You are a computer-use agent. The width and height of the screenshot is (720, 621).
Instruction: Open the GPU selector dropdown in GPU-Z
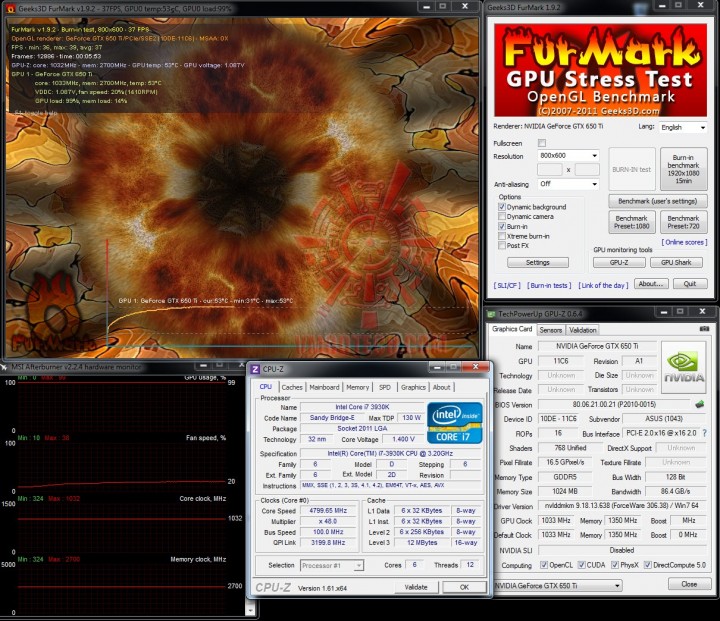coord(558,586)
